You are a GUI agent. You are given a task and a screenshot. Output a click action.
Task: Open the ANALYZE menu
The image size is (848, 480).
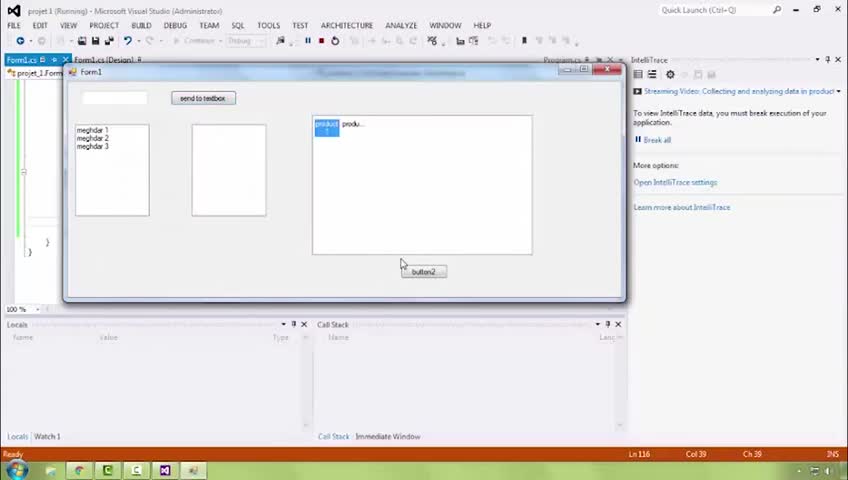401,25
